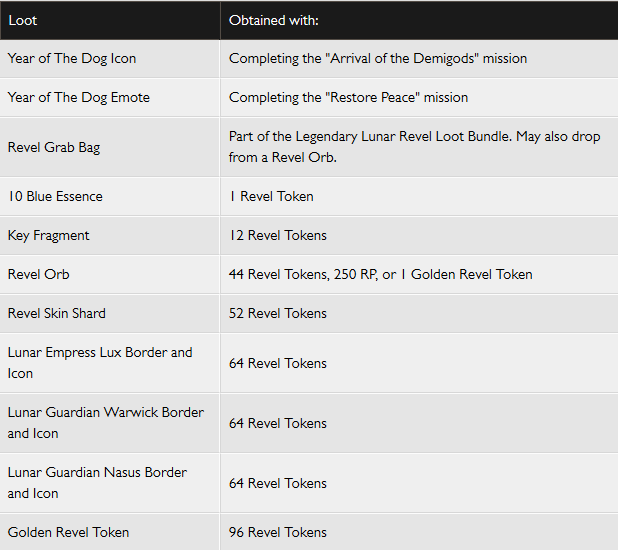Screen dimensions: 618x551
Task: Select the "10 Blue Essence" cell
Action: 55,196
